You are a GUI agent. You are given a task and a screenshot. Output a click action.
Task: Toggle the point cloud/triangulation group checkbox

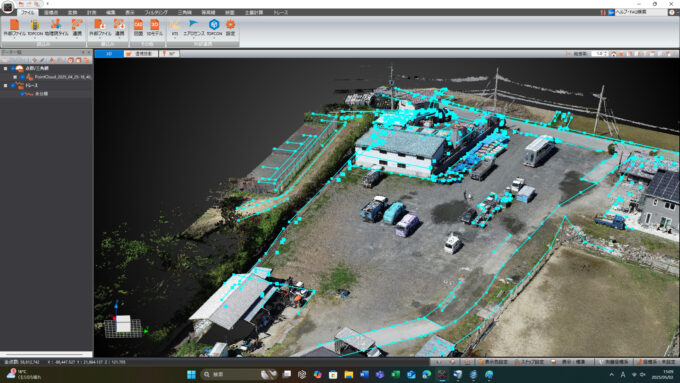pyautogui.click(x=13, y=69)
